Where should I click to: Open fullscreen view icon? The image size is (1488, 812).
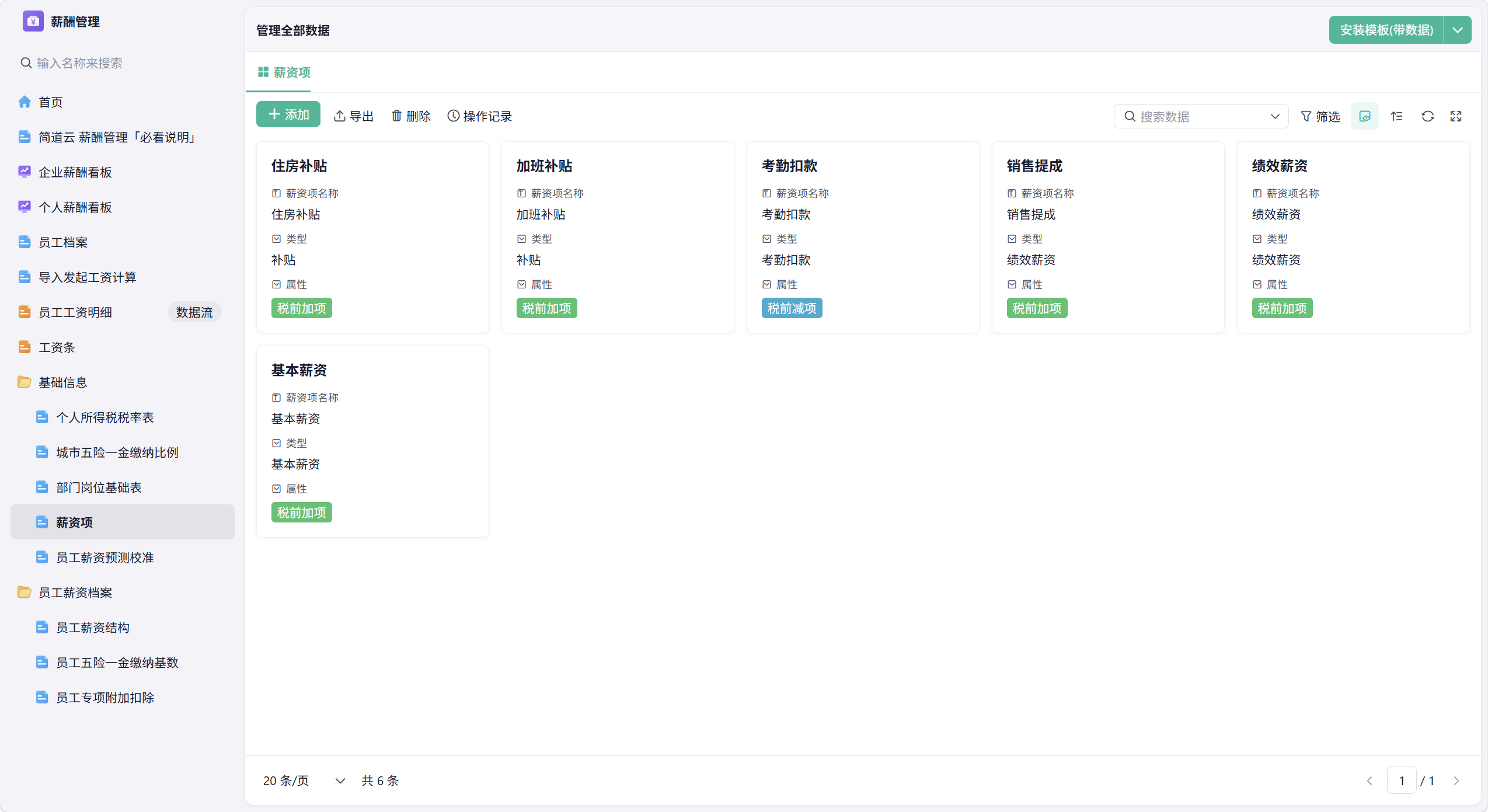click(1456, 116)
